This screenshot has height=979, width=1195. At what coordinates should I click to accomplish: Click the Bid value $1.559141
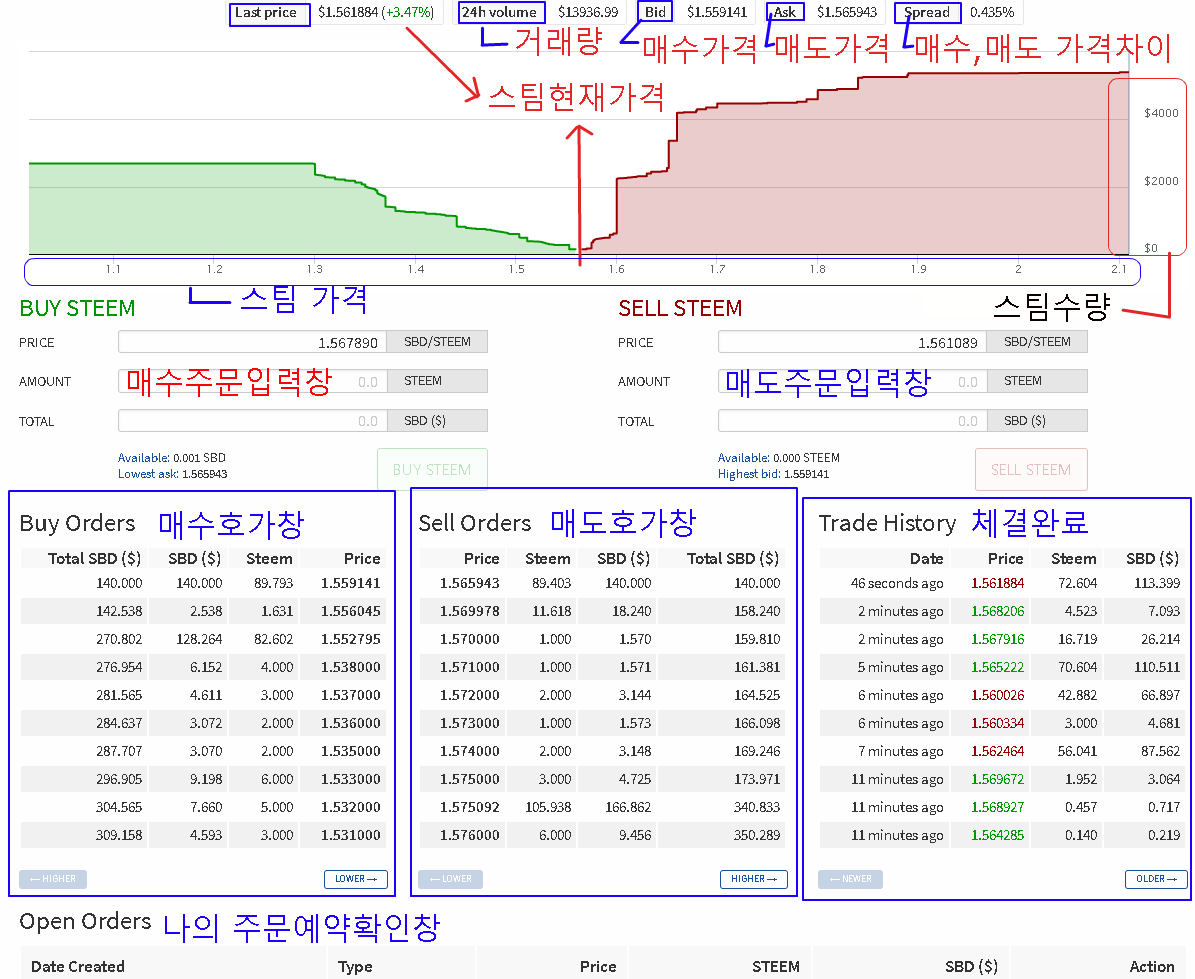(x=716, y=12)
